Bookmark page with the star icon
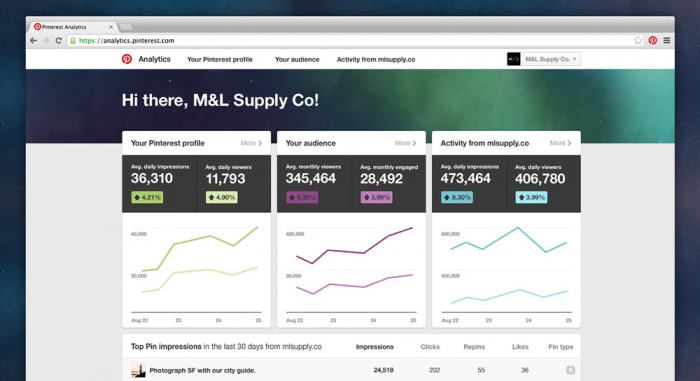 tap(638, 40)
